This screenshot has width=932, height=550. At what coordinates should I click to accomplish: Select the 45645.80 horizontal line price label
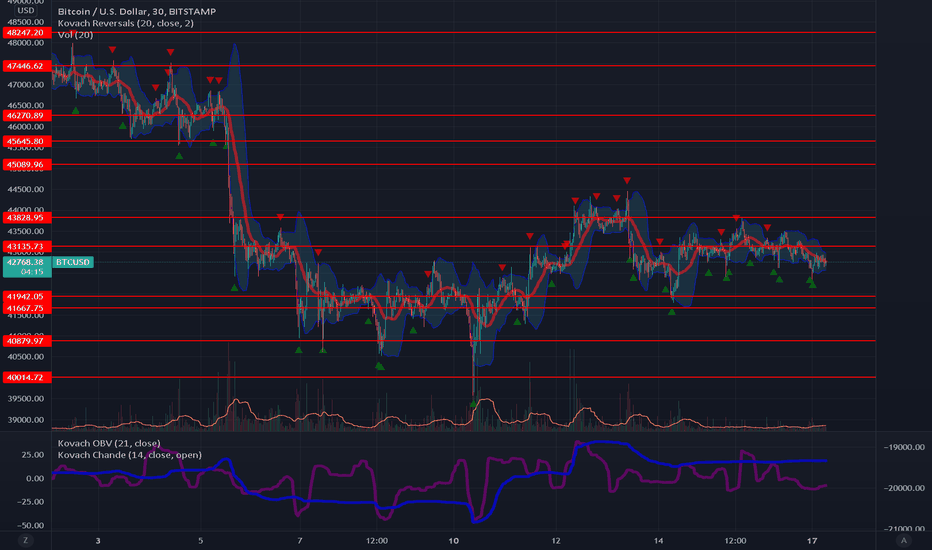tap(27, 142)
